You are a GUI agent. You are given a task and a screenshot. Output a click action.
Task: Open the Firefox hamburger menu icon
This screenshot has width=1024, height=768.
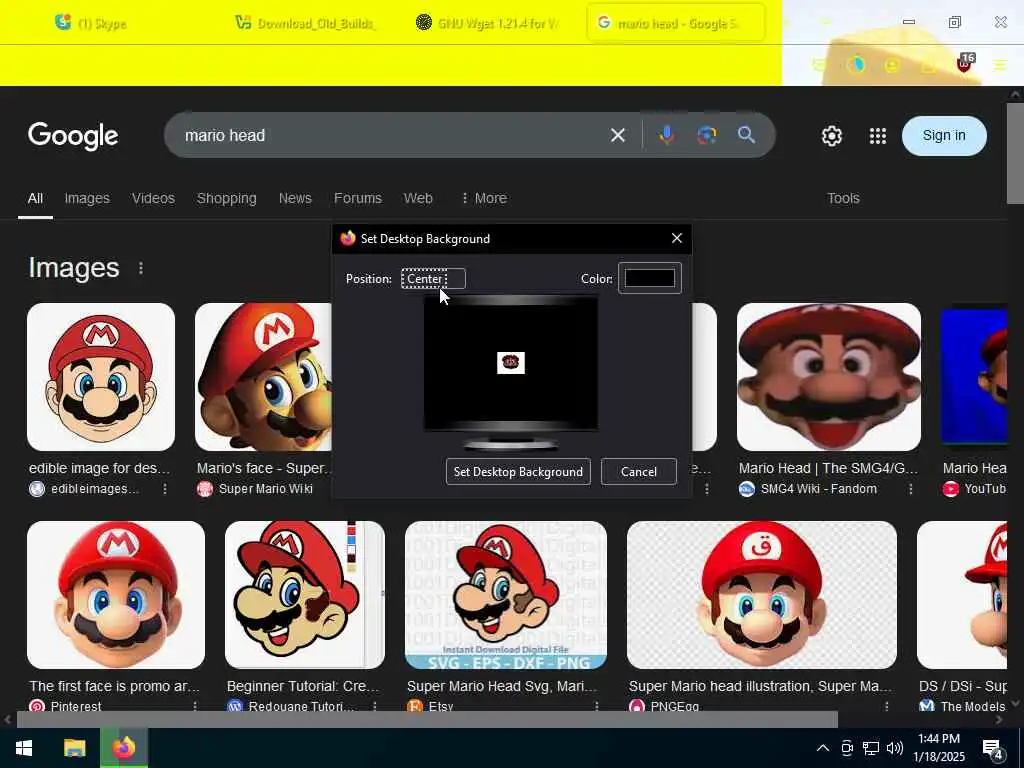point(1000,65)
